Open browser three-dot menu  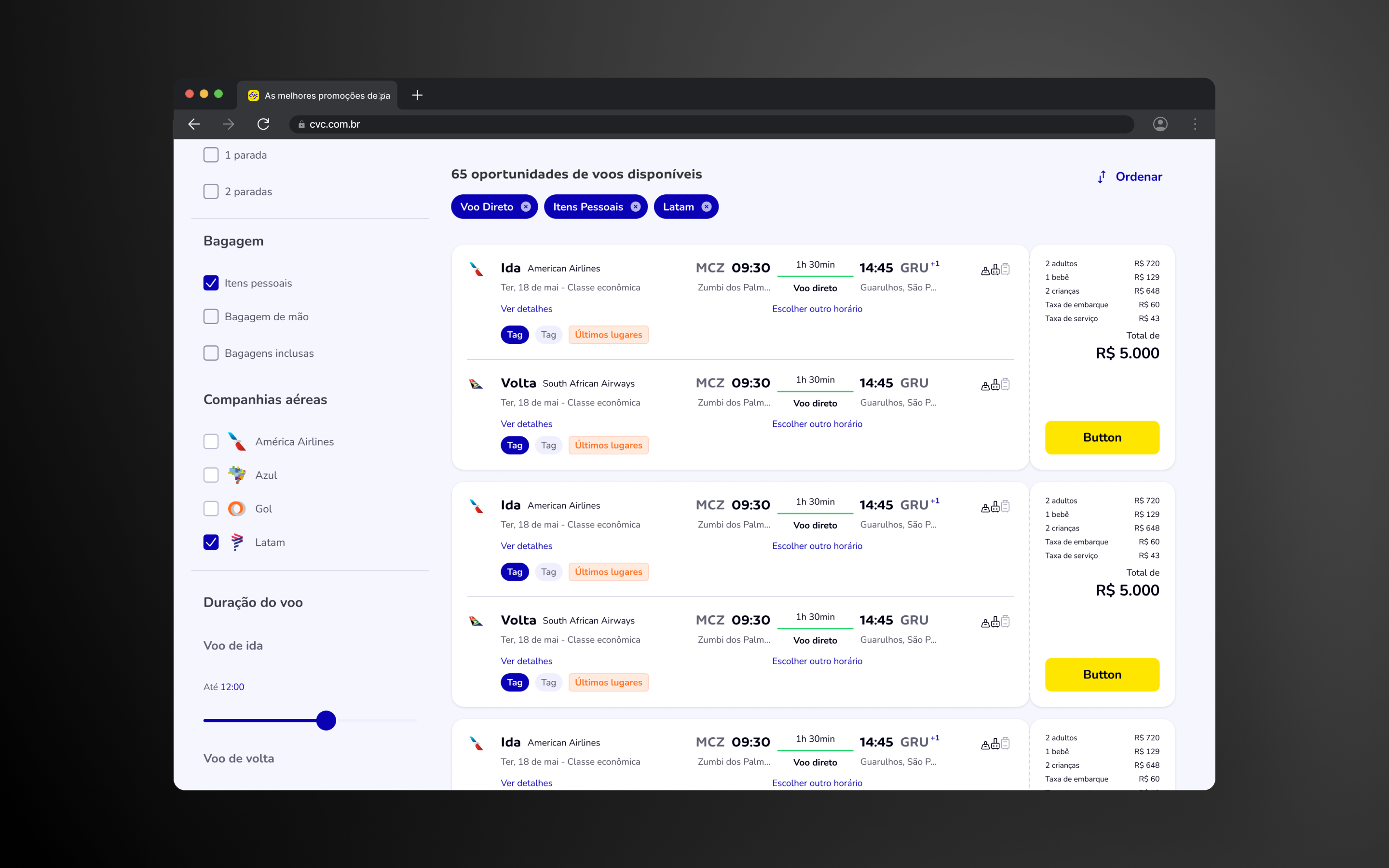tap(1195, 124)
